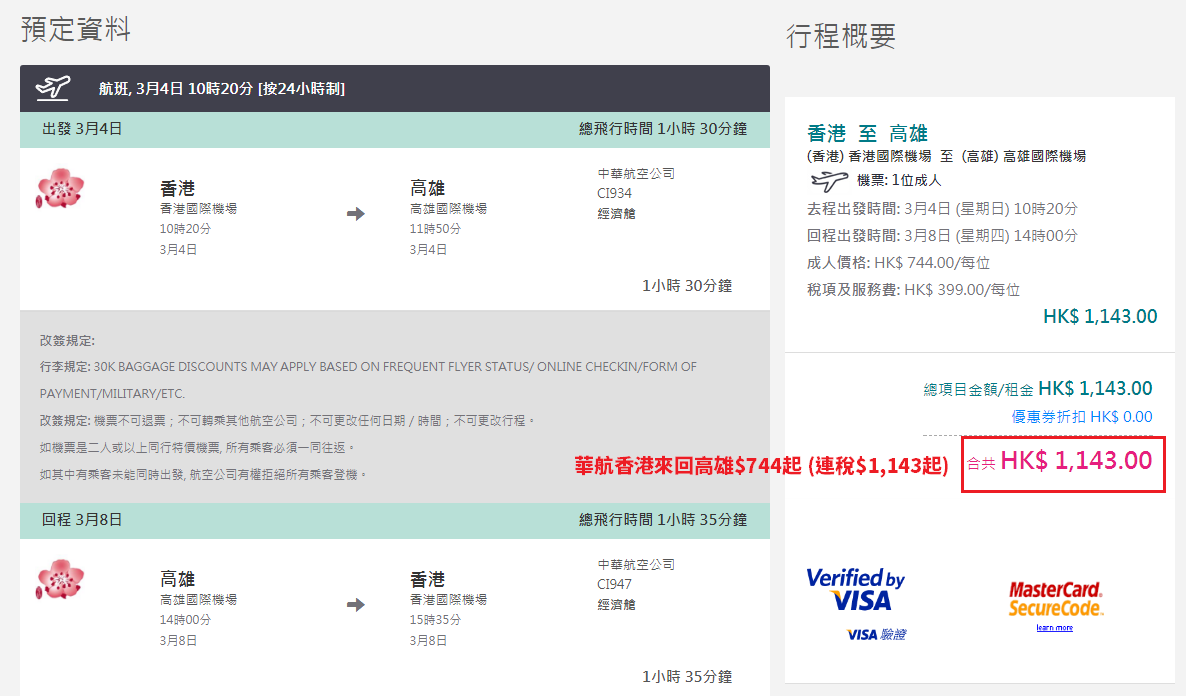Click the airplane icon in the dark flight header

coord(53,88)
